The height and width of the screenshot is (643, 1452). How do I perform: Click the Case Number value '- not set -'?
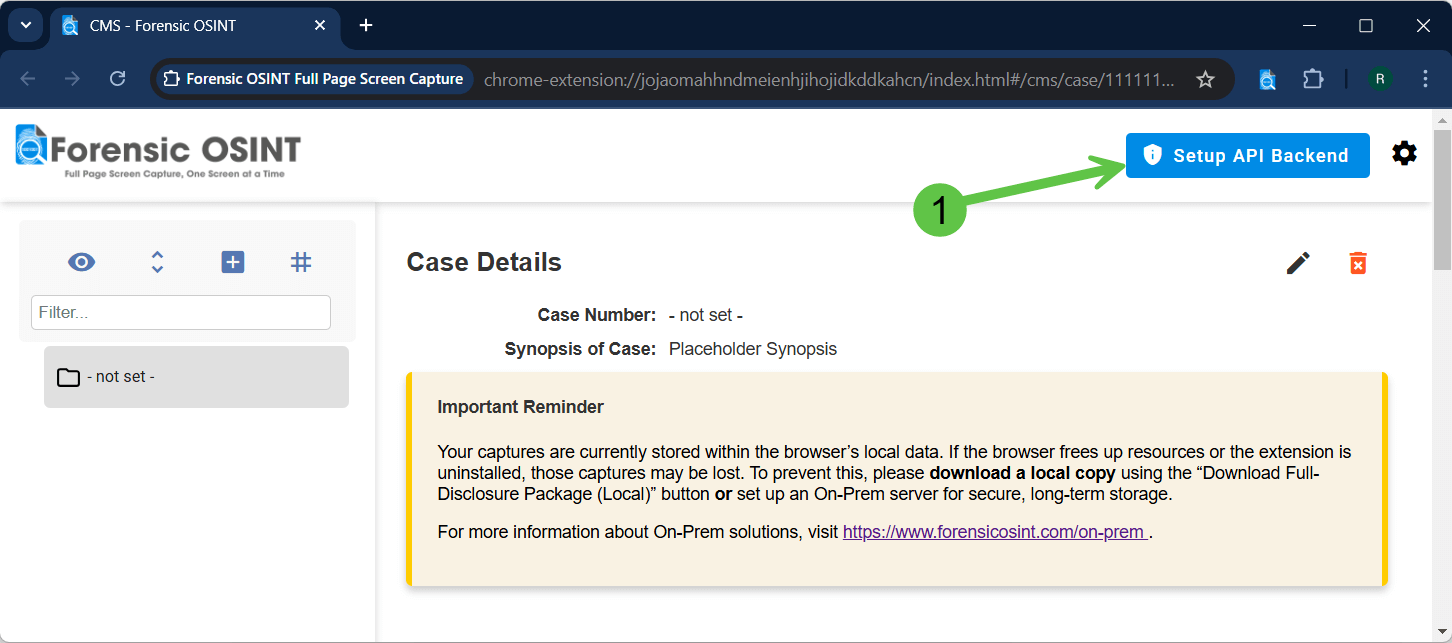pos(706,315)
